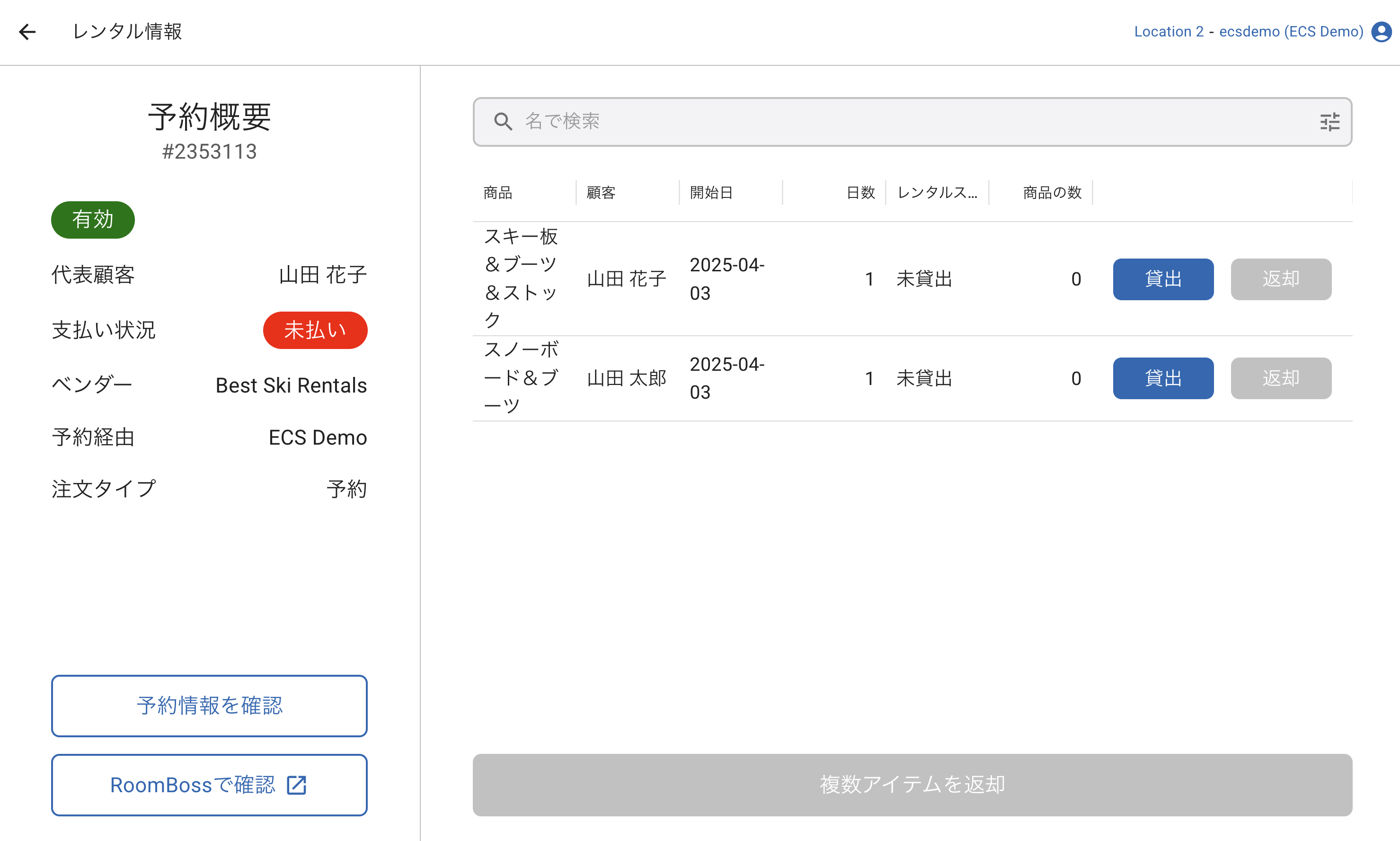Click the Location 2 - ecsdemo account link
The width and height of the screenshot is (1400, 841).
[x=1248, y=32]
